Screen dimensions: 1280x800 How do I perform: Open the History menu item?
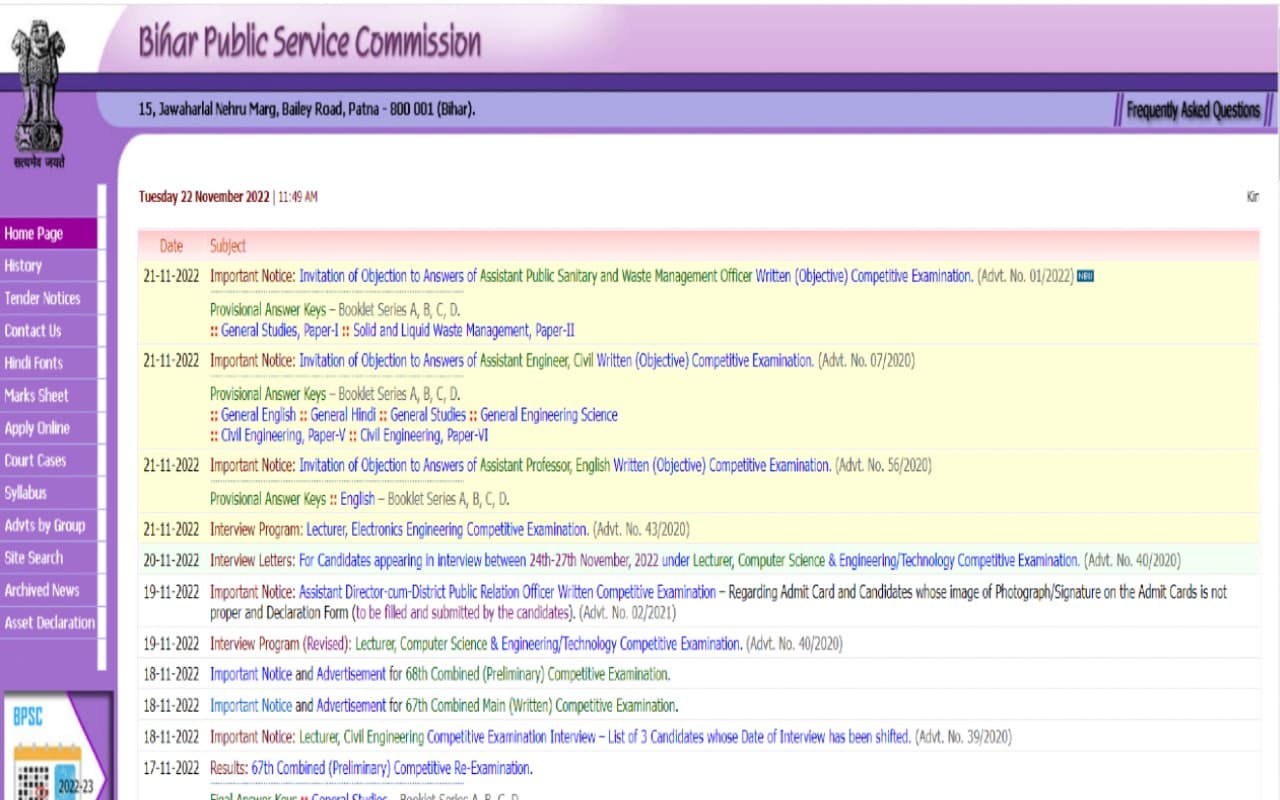click(23, 266)
